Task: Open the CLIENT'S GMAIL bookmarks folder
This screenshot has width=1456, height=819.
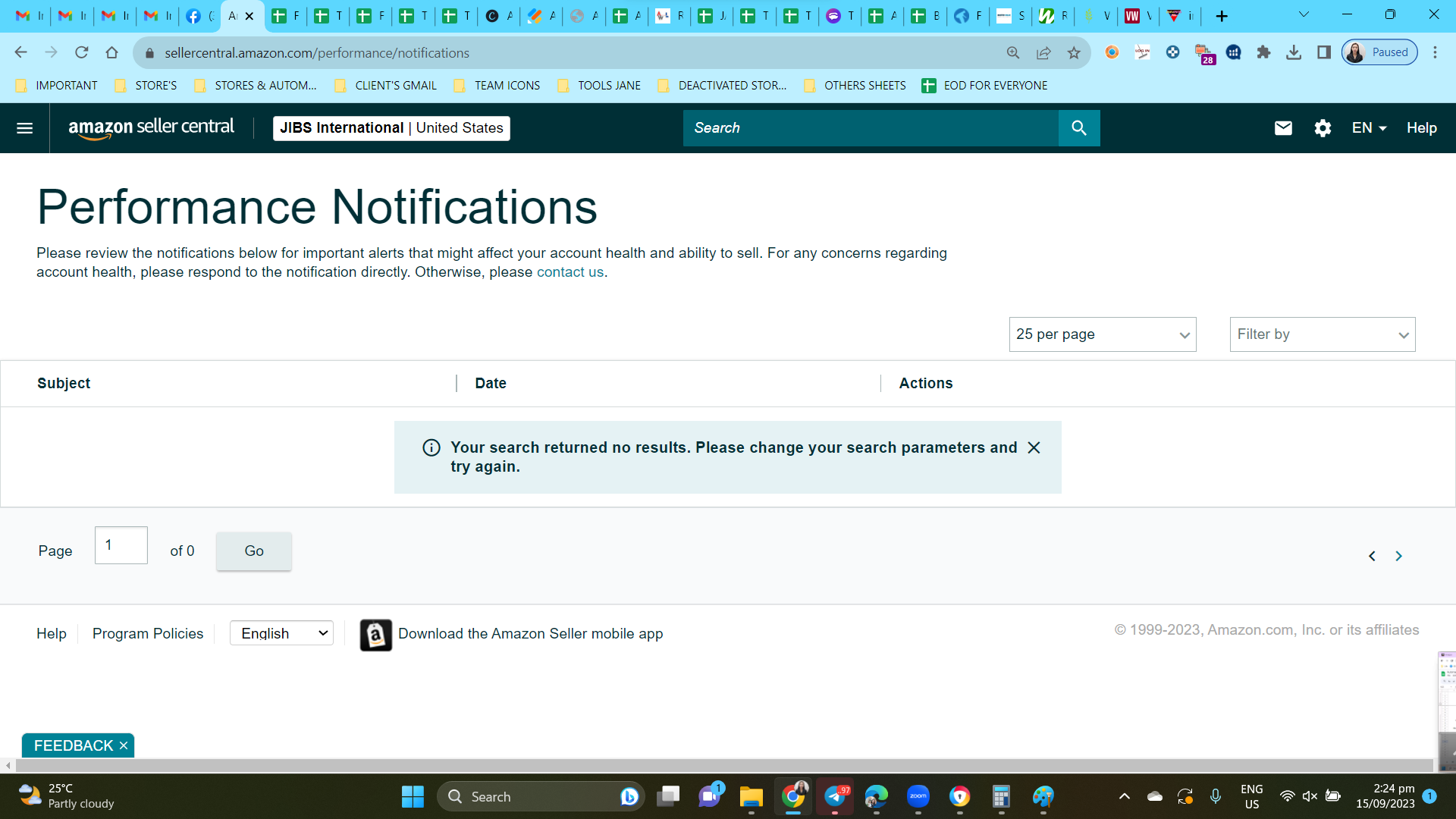Action: tap(386, 86)
